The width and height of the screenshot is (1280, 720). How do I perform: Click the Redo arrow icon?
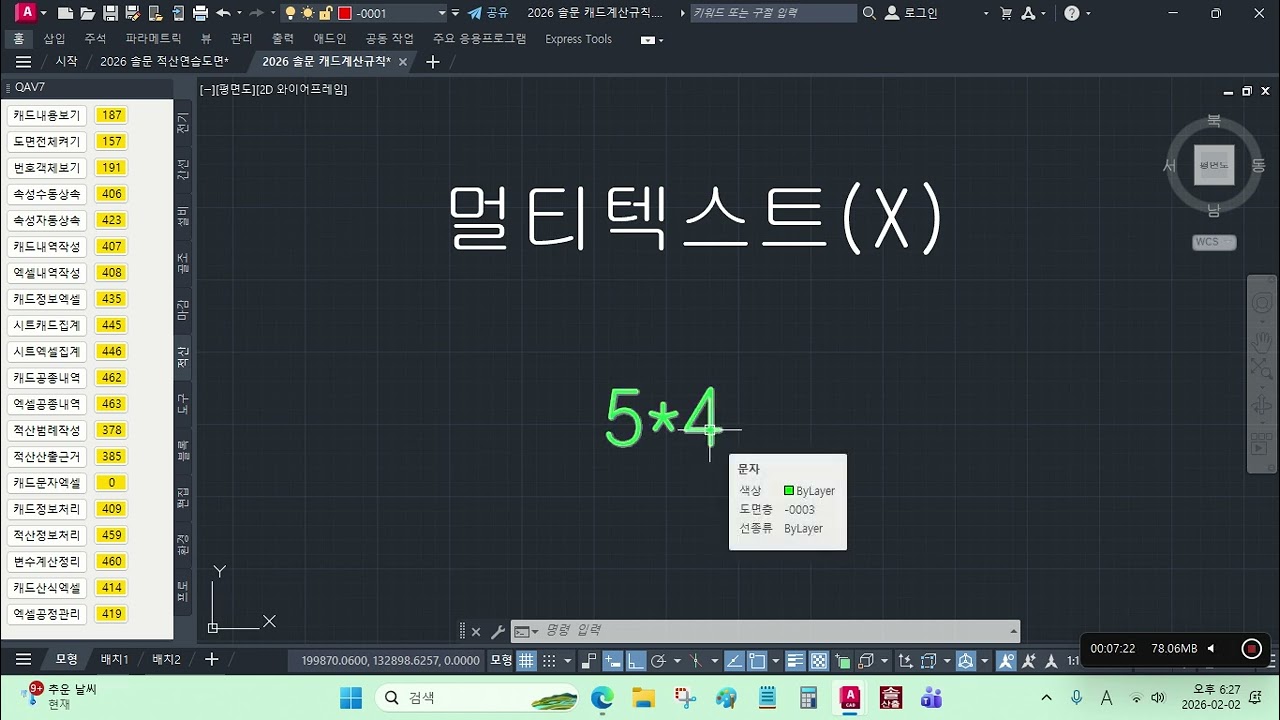pyautogui.click(x=256, y=13)
